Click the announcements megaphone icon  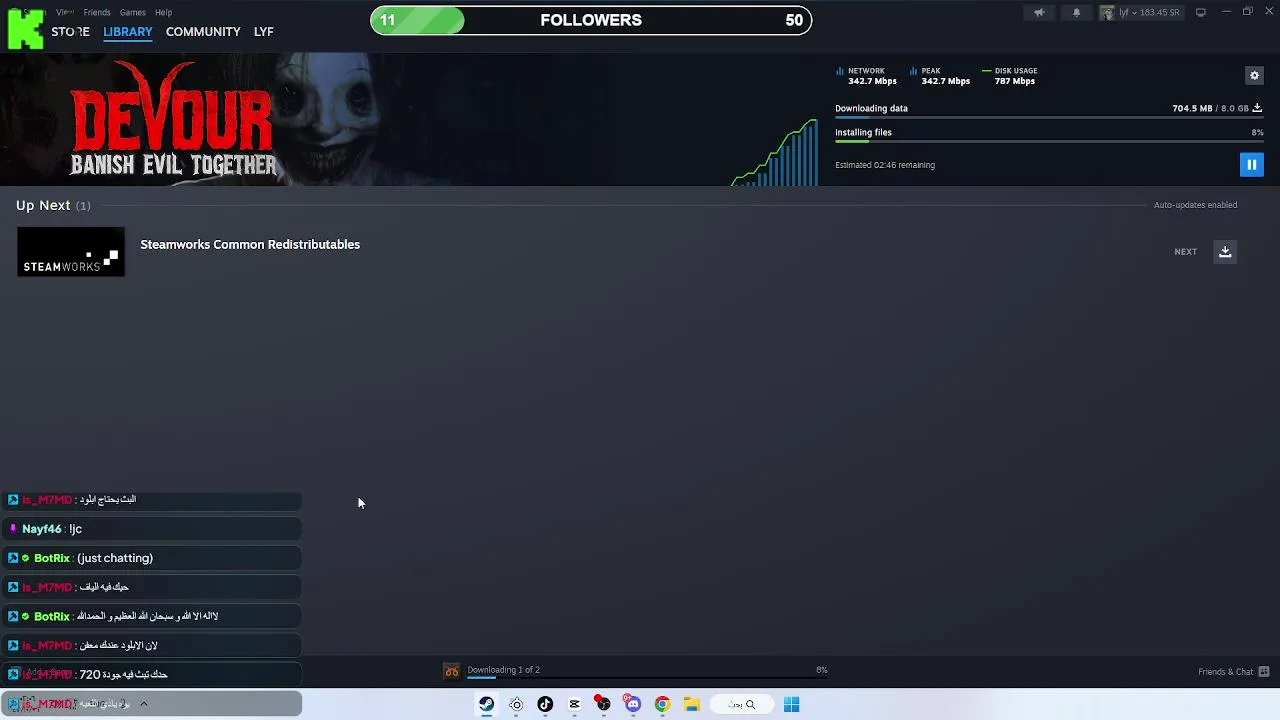1039,12
